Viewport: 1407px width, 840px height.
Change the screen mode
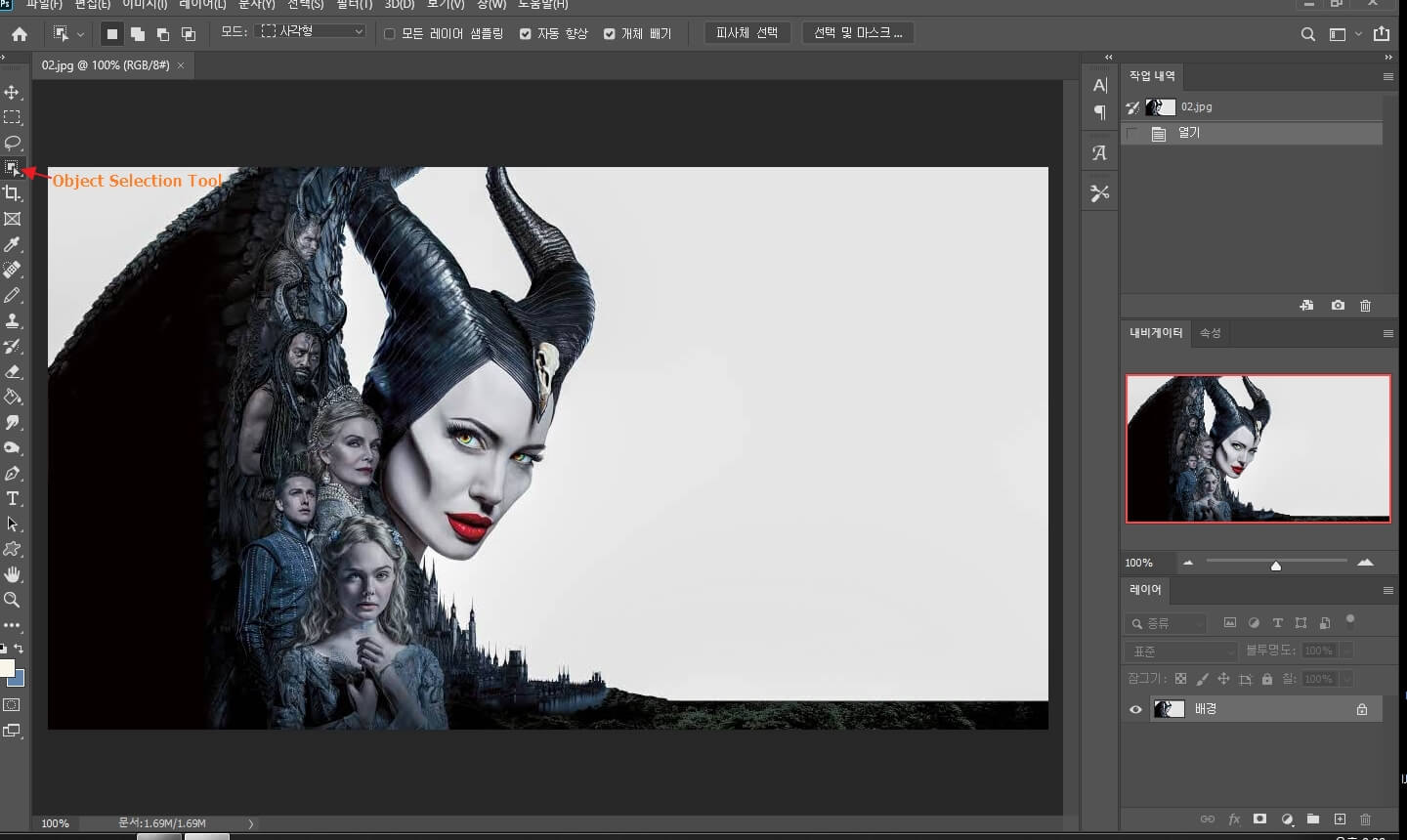pos(12,730)
